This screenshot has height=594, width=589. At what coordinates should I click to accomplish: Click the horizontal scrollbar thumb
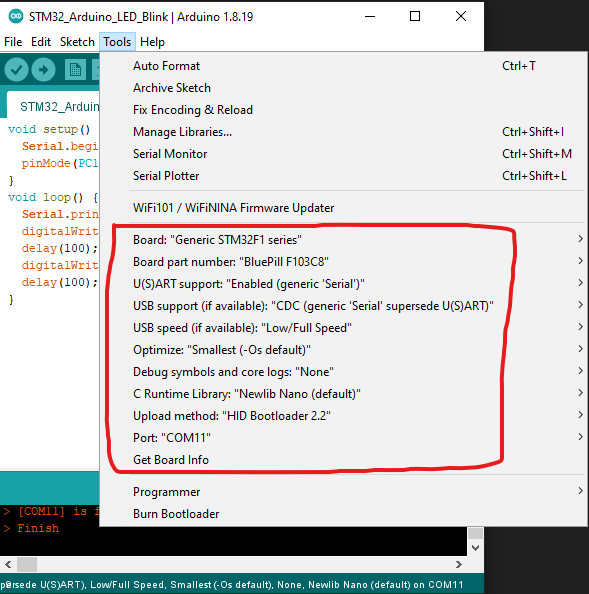tap(27, 564)
